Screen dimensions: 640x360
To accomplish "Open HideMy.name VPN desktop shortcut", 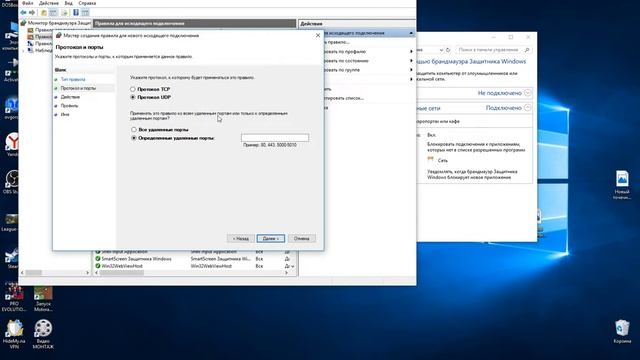I will pyautogui.click(x=14, y=334).
